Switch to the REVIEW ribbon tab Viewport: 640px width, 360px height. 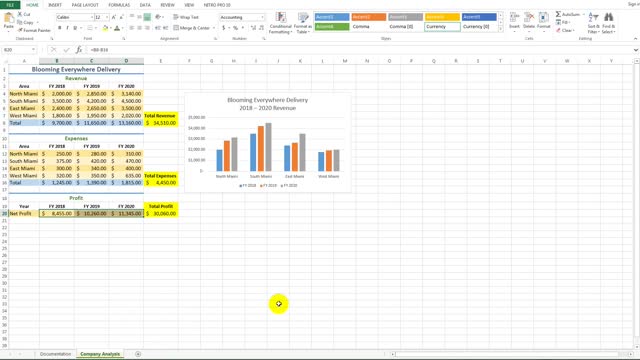point(167,5)
